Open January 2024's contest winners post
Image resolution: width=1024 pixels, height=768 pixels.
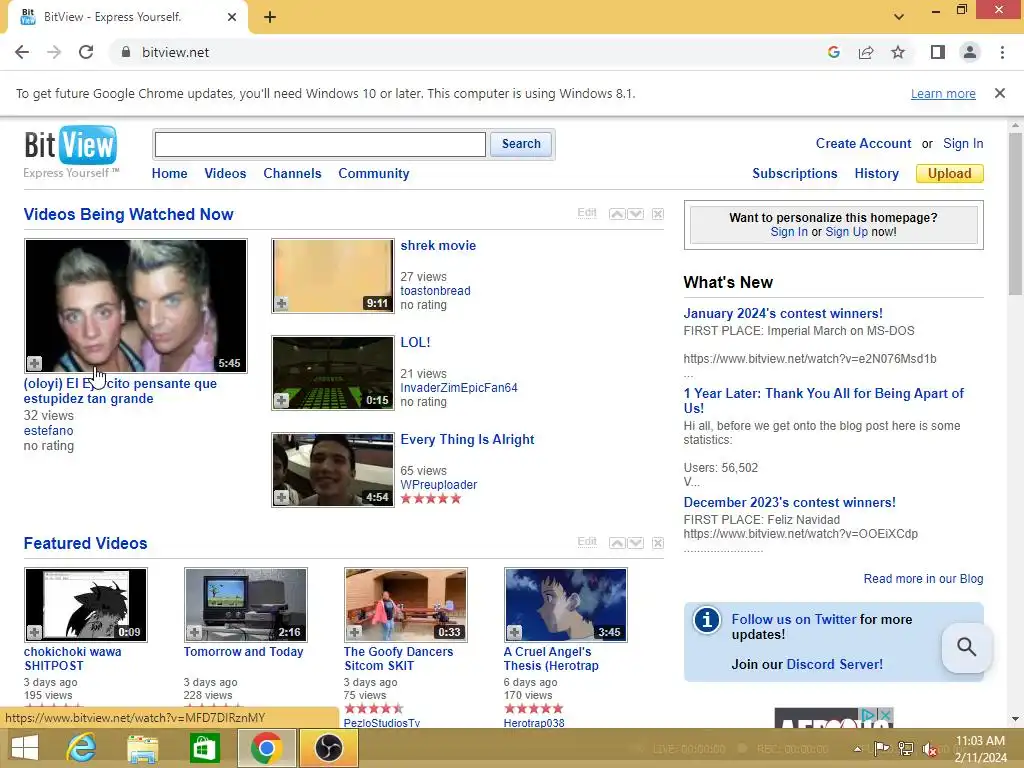tap(783, 313)
